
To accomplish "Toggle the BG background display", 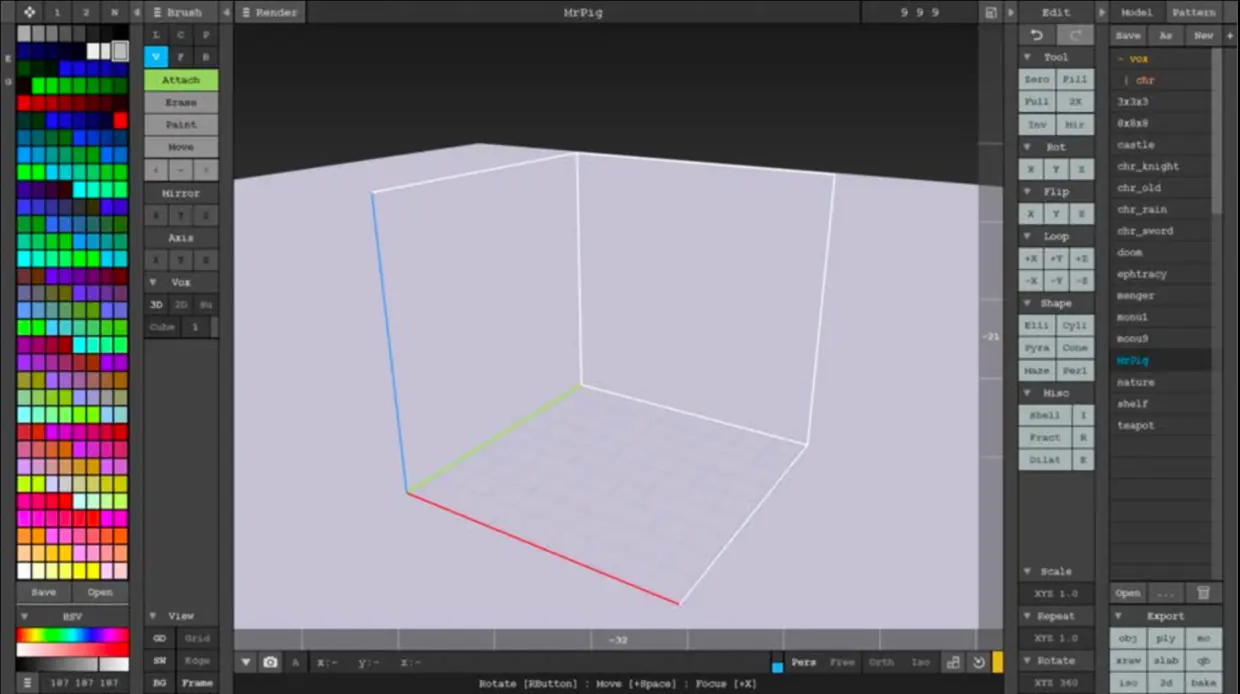I will coord(160,683).
